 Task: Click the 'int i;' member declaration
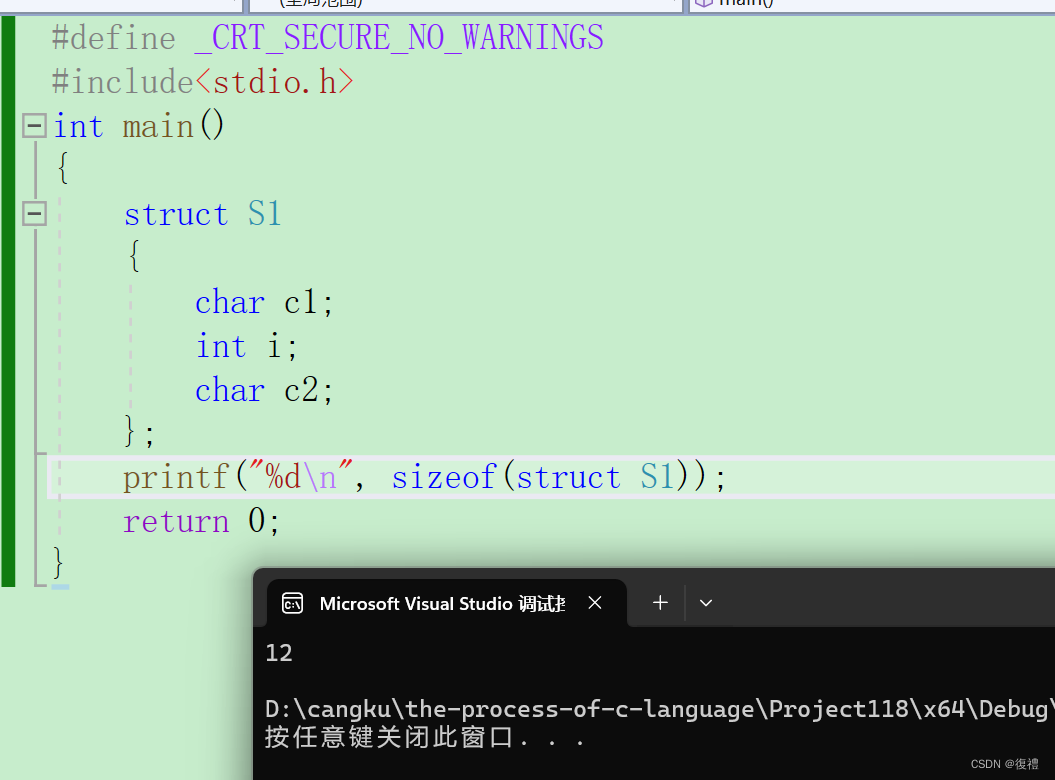[x=246, y=347]
